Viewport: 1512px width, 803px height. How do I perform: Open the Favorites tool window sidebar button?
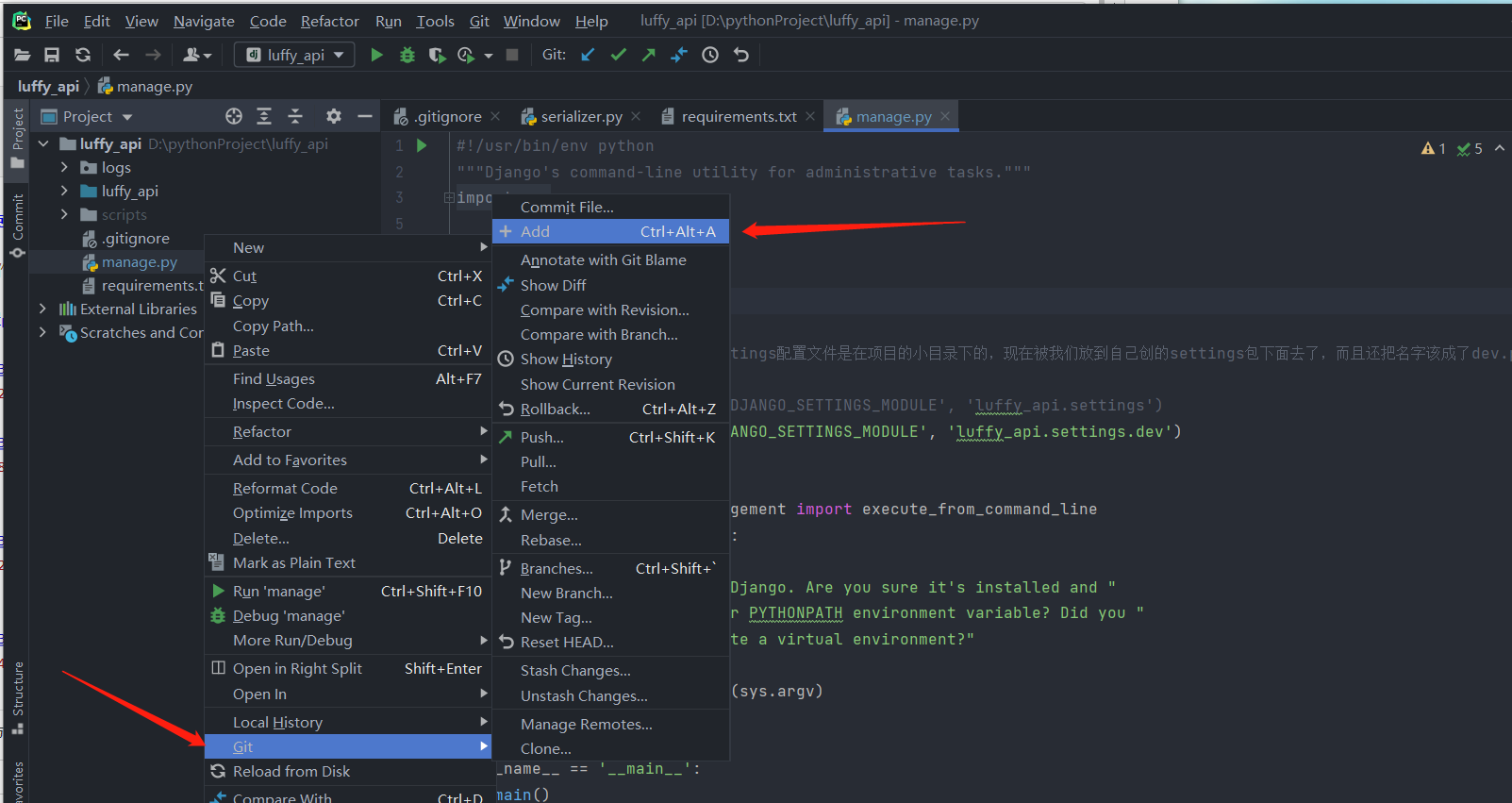(x=18, y=781)
